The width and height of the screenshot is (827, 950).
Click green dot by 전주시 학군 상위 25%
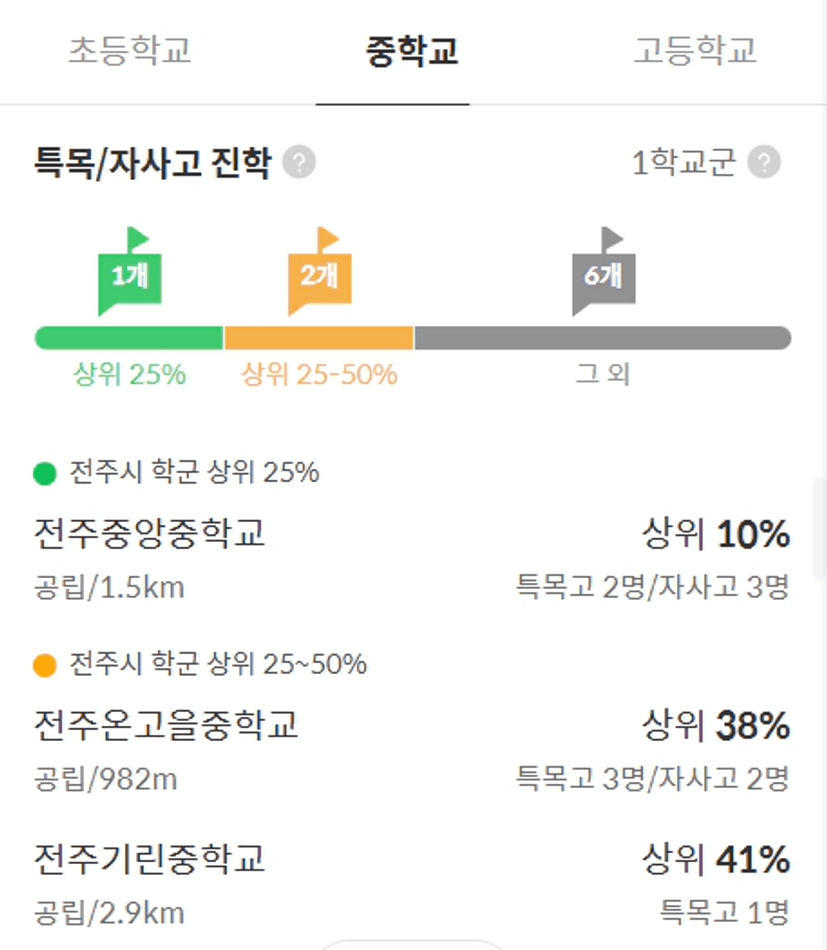[45, 473]
